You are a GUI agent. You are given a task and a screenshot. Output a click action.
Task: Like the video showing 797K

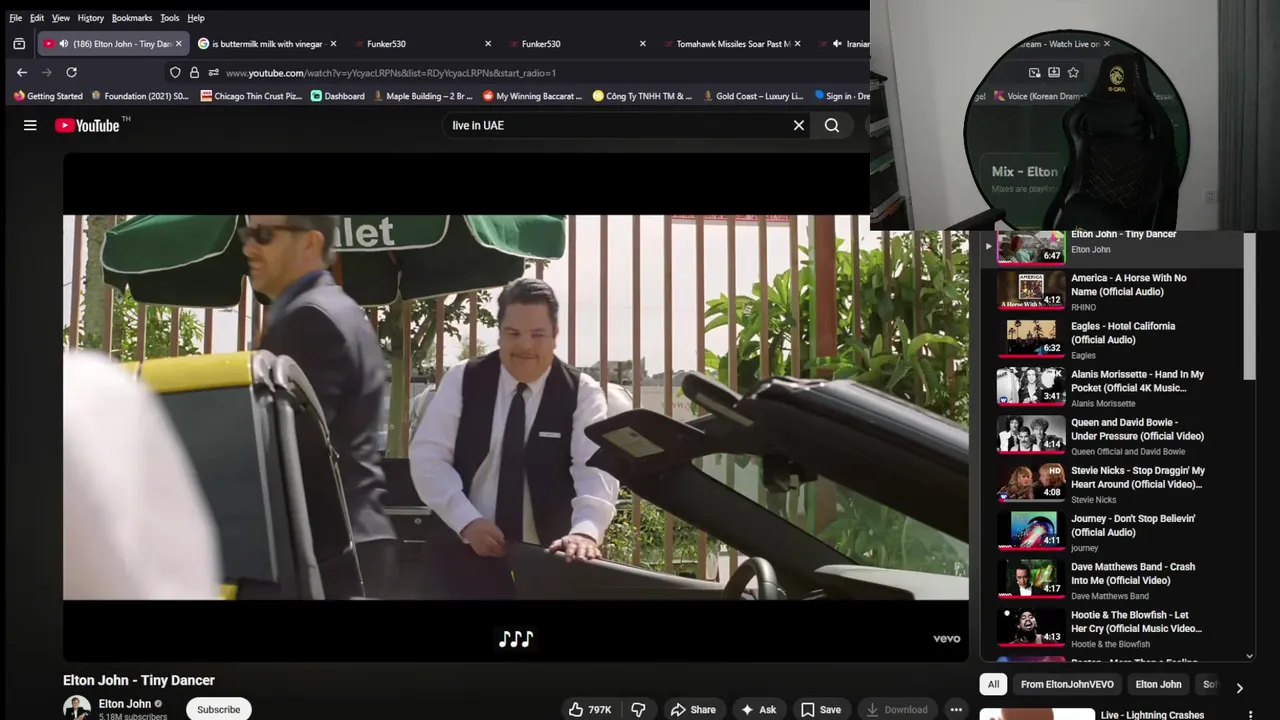[x=590, y=709]
